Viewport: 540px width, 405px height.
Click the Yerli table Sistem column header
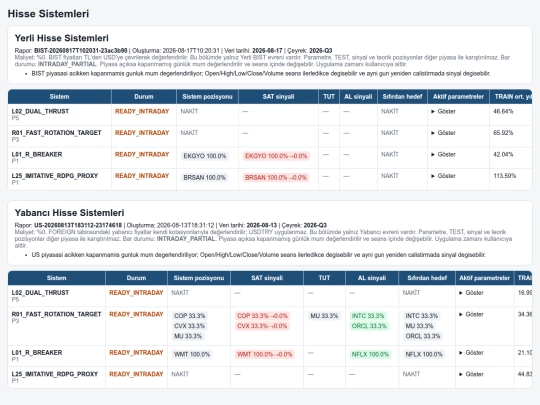point(59,97)
